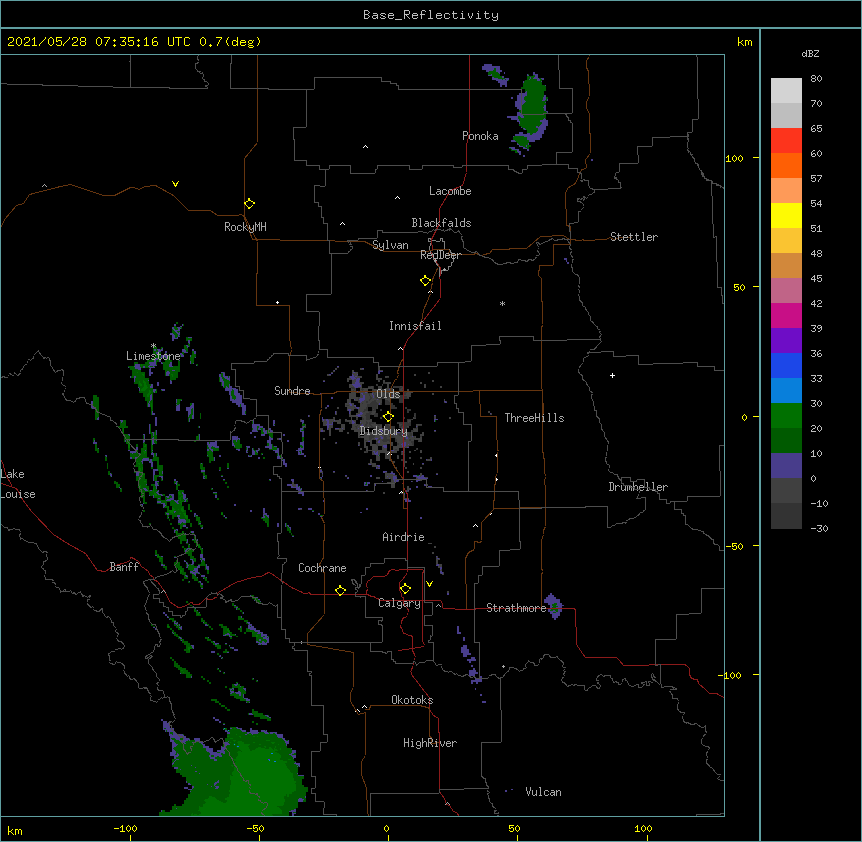This screenshot has height=842, width=862.
Task: Click the Olds city label
Action: coord(388,394)
